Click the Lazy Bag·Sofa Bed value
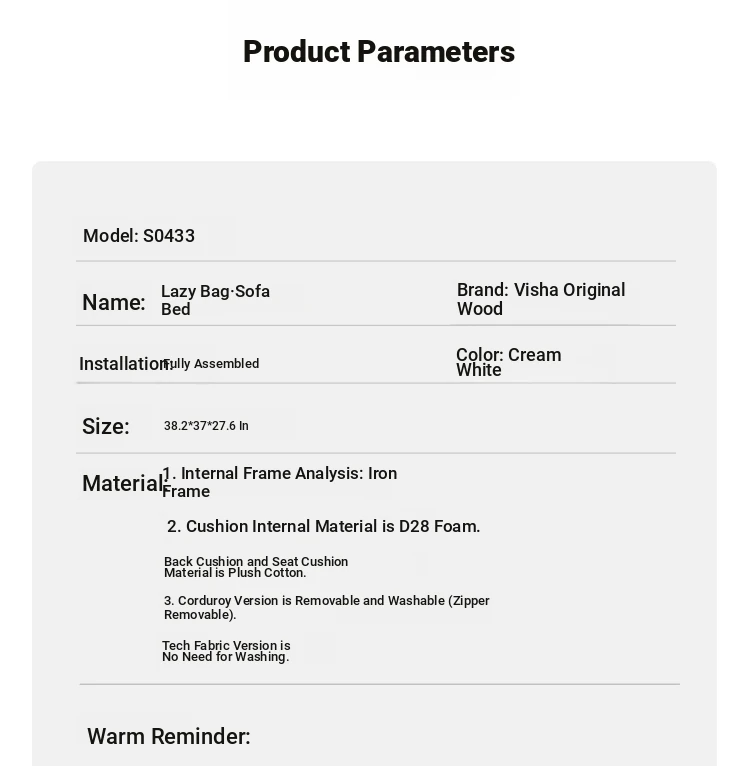Viewport: 750px width, 766px height. [x=215, y=300]
